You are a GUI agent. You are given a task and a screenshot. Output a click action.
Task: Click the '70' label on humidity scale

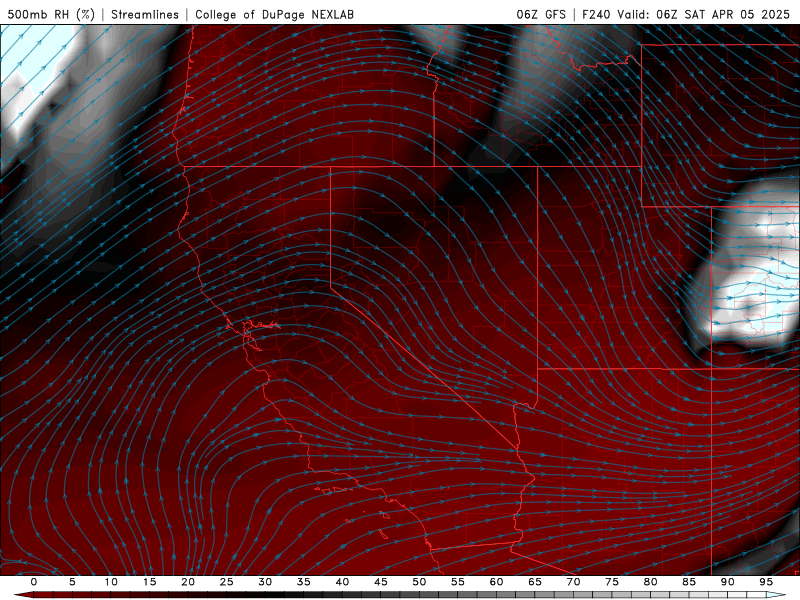pos(573,582)
